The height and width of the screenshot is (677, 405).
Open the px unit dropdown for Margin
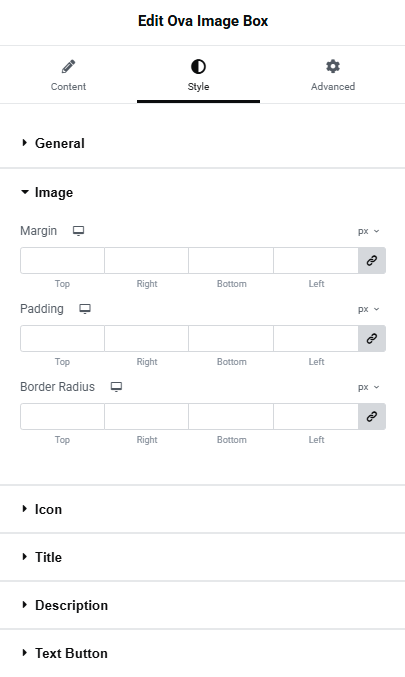368,231
